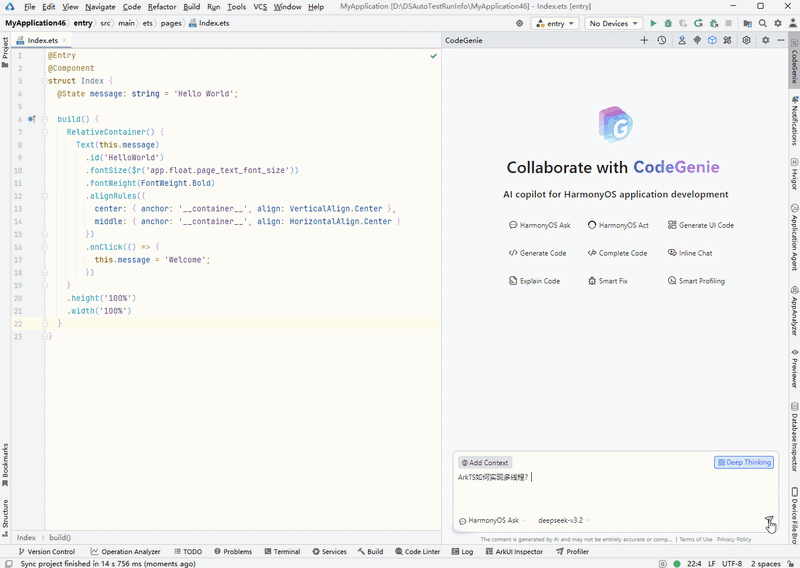The width and height of the screenshot is (800, 568).
Task: Hide the CodeGenie panel with minus icon
Action: tap(782, 41)
